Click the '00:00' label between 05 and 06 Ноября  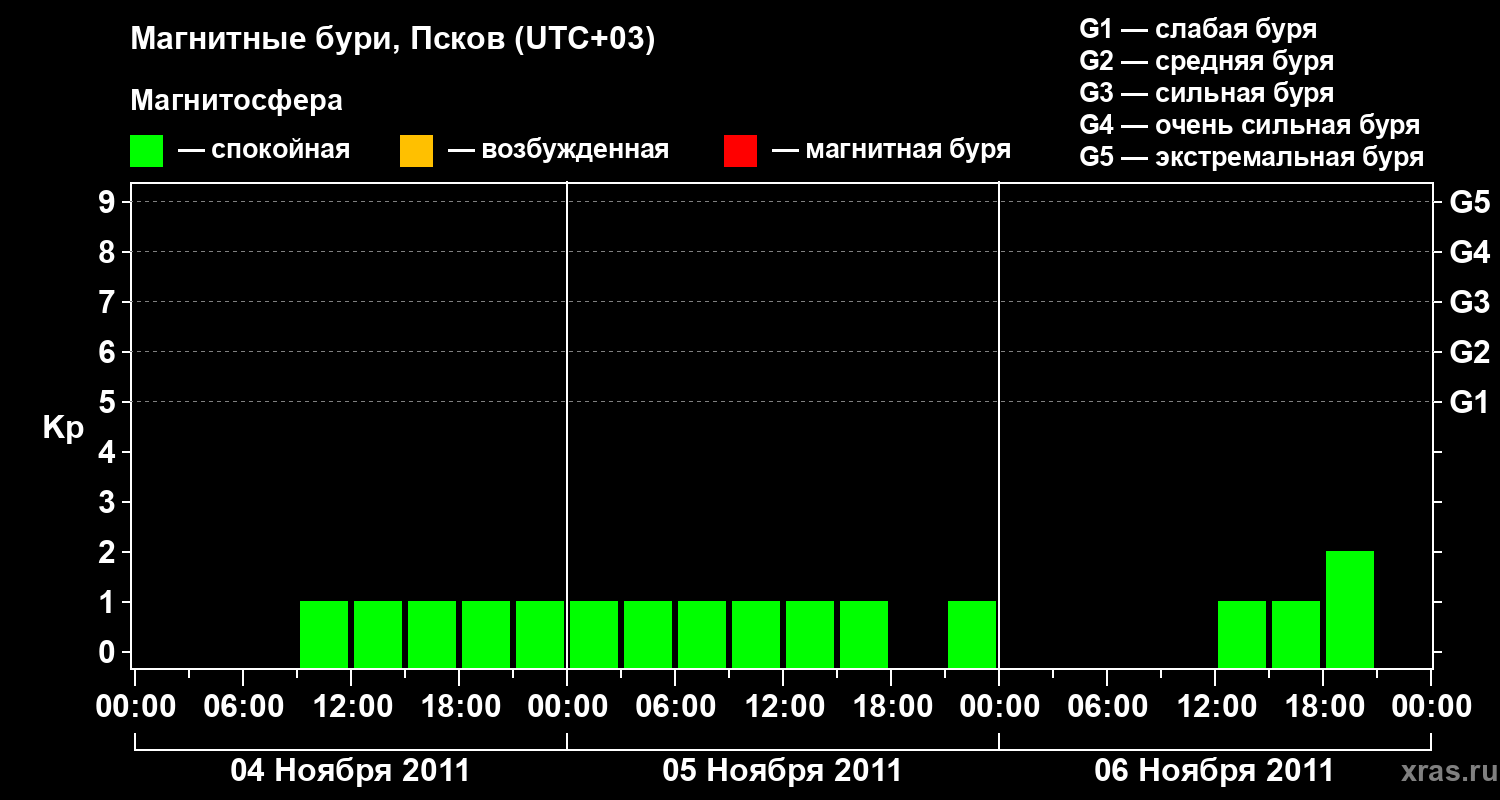[999, 707]
